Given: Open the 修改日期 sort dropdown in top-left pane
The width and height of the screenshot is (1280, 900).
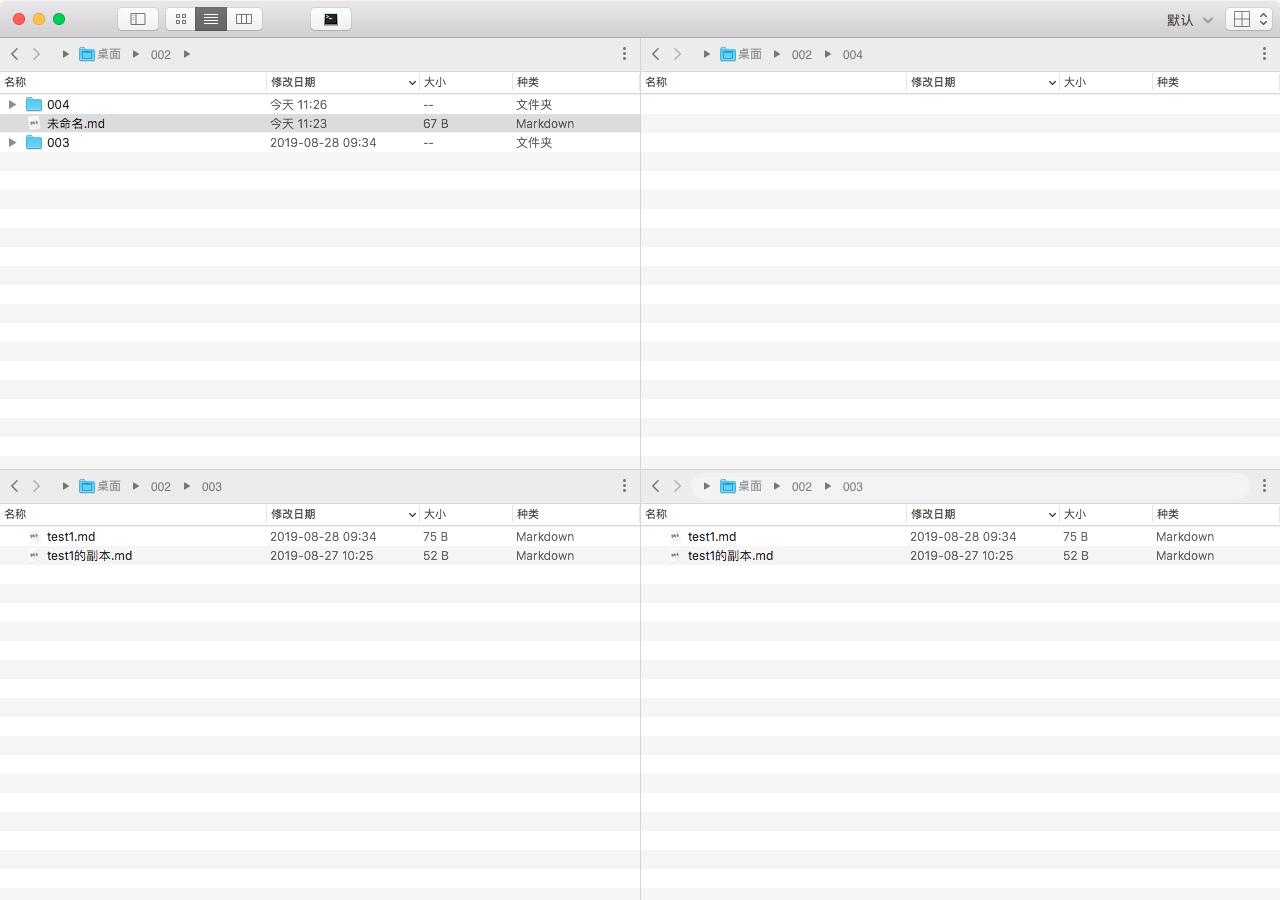Looking at the screenshot, I should tap(412, 82).
